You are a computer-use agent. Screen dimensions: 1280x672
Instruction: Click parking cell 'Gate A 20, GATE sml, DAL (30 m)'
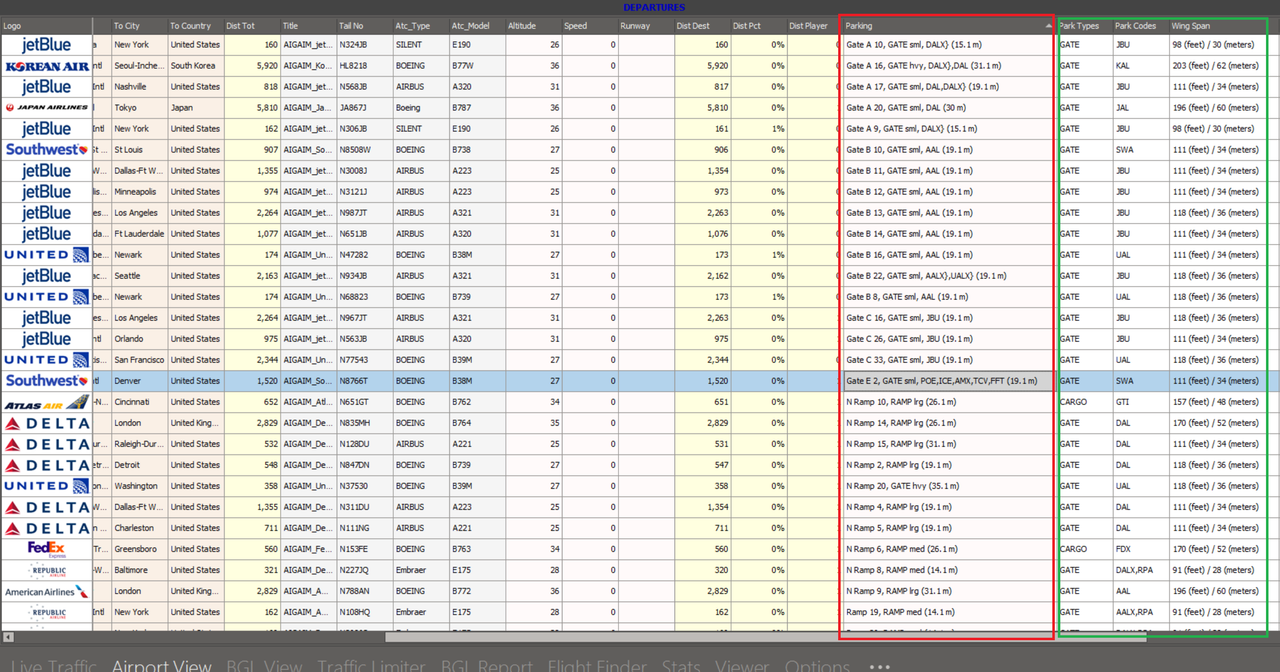pos(948,108)
